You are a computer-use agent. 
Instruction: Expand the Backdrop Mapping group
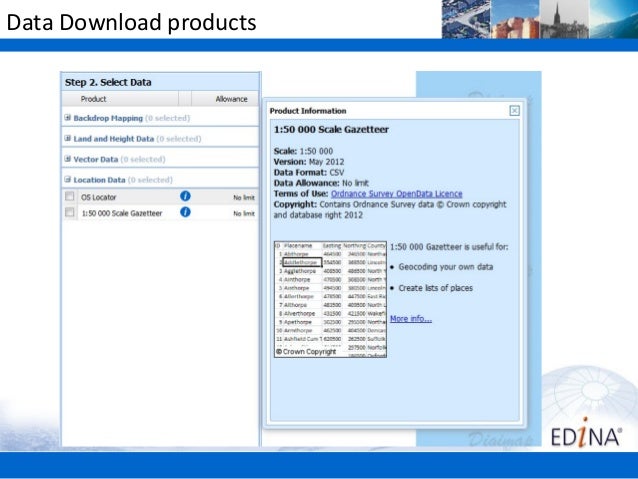tap(68, 118)
